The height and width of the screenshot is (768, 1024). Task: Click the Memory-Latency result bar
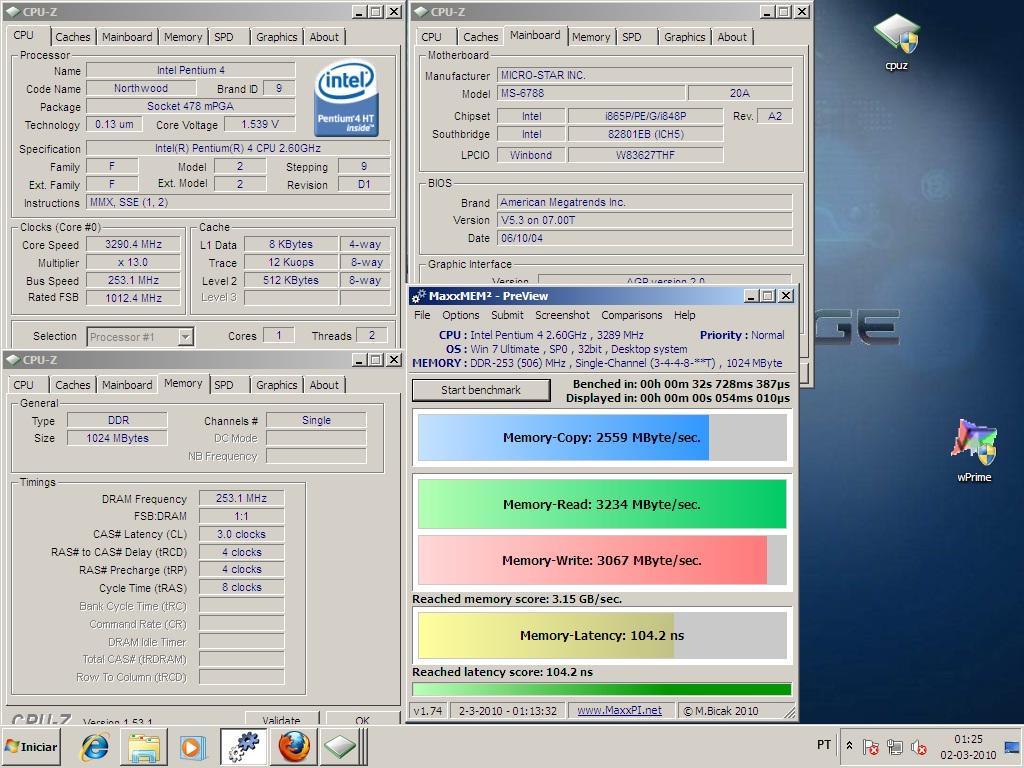pos(601,635)
